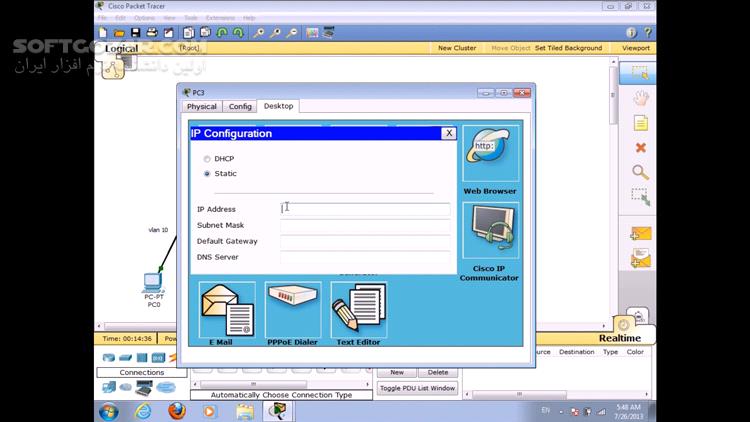The height and width of the screenshot is (422, 750).
Task: Click the Redo green arrow icon
Action: pos(238,33)
